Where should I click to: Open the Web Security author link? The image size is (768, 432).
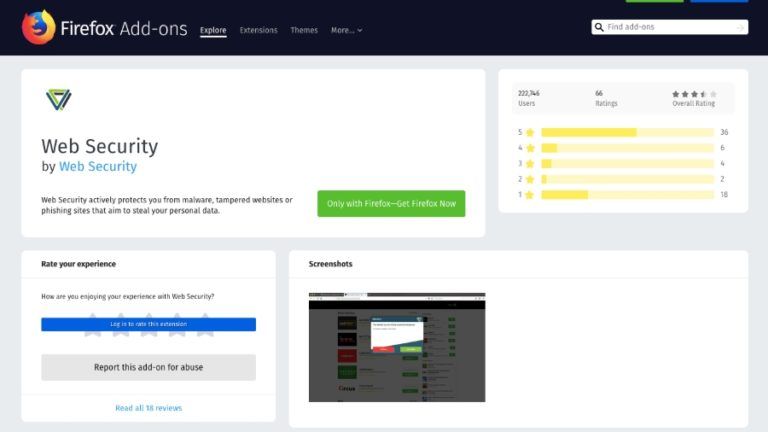tap(98, 167)
